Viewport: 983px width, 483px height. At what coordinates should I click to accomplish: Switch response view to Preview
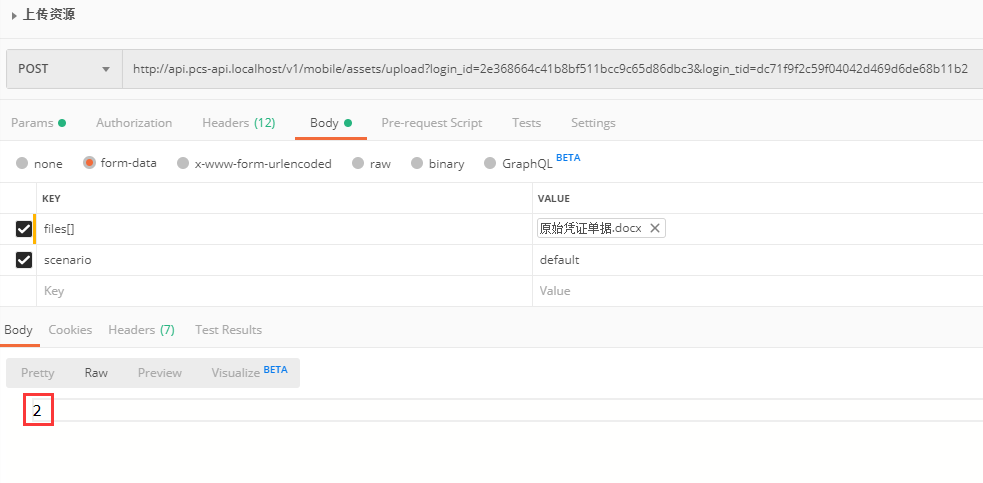tap(160, 373)
